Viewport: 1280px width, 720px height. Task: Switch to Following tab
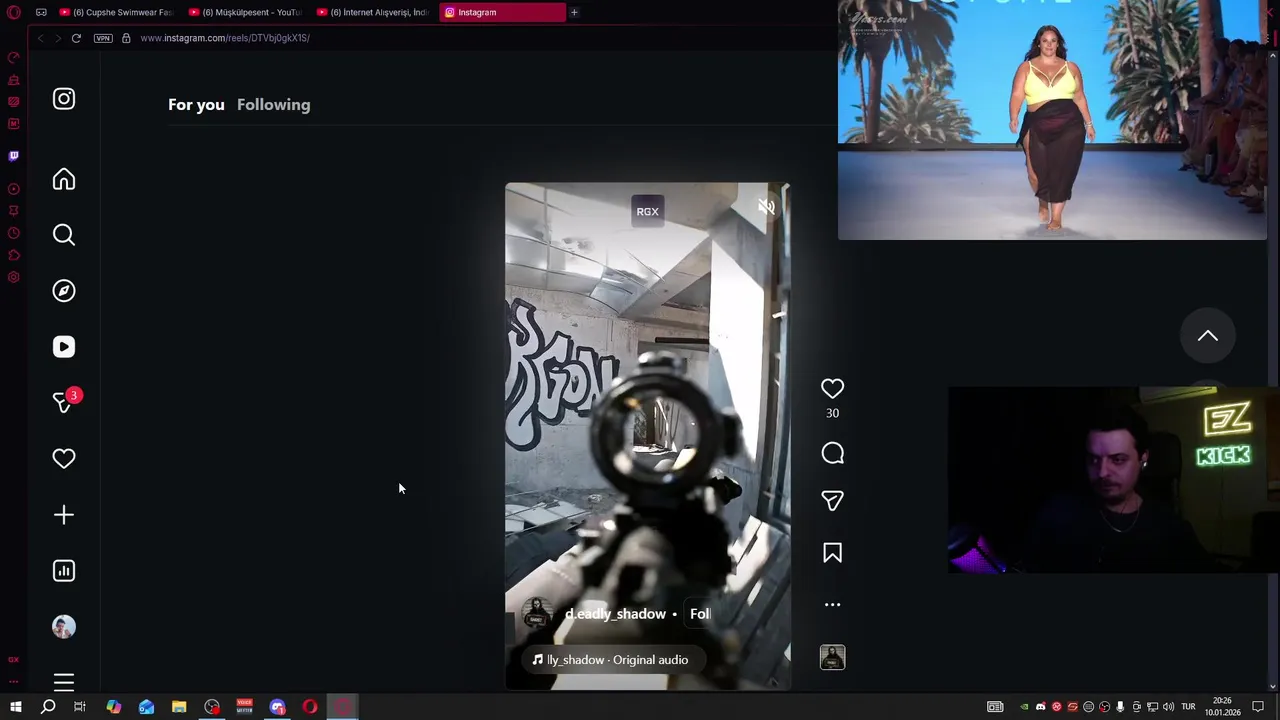pos(274,105)
